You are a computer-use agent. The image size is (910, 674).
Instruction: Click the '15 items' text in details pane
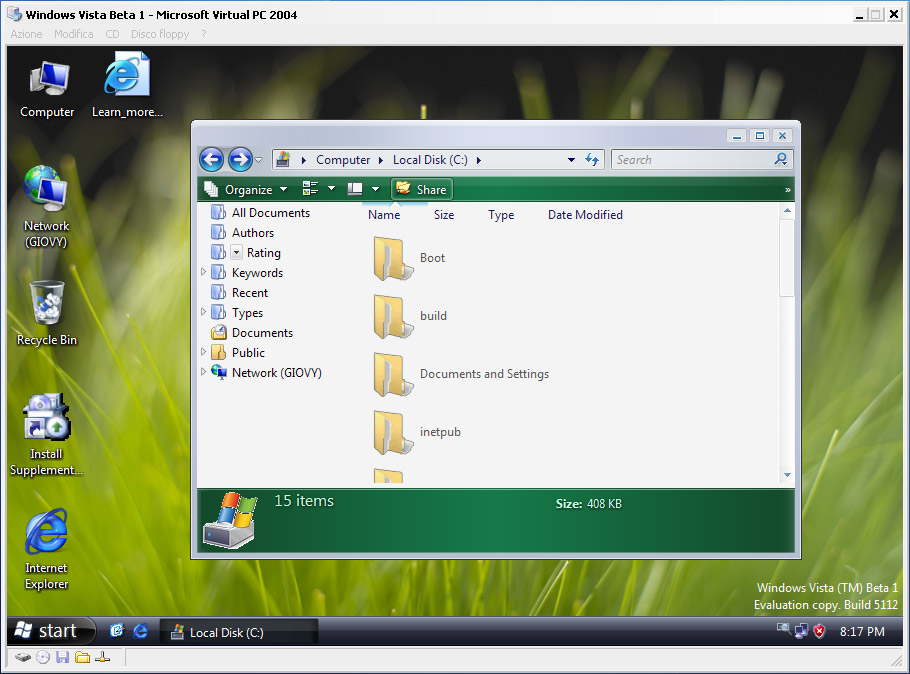pyautogui.click(x=304, y=501)
